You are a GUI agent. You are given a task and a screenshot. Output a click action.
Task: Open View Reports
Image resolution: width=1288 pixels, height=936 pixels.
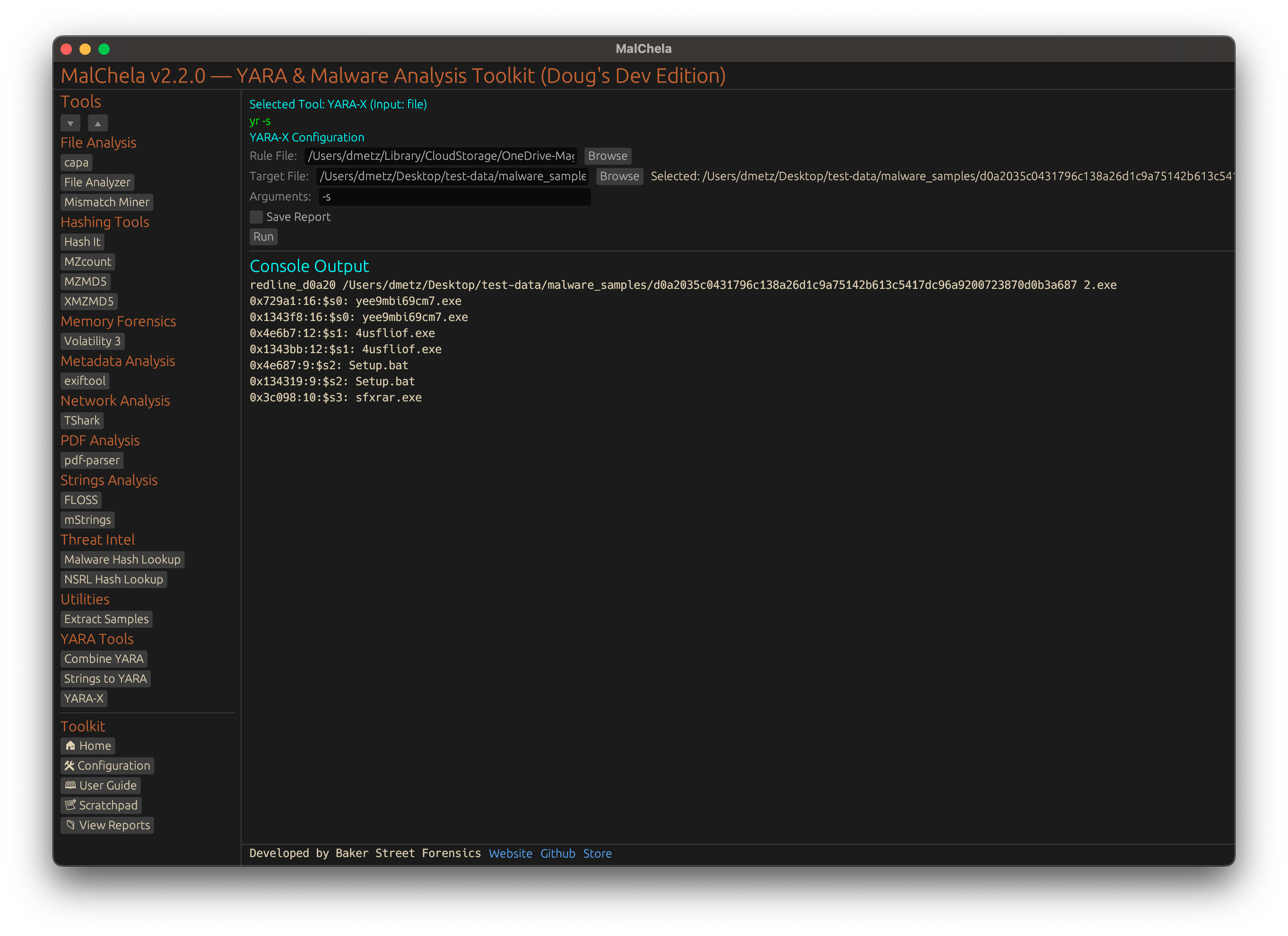107,826
